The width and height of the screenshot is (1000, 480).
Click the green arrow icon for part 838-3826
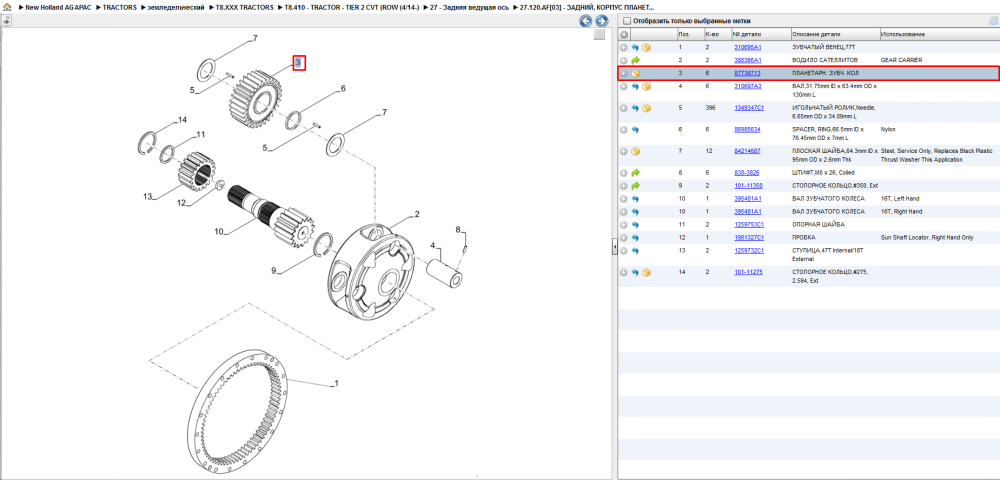coord(635,173)
